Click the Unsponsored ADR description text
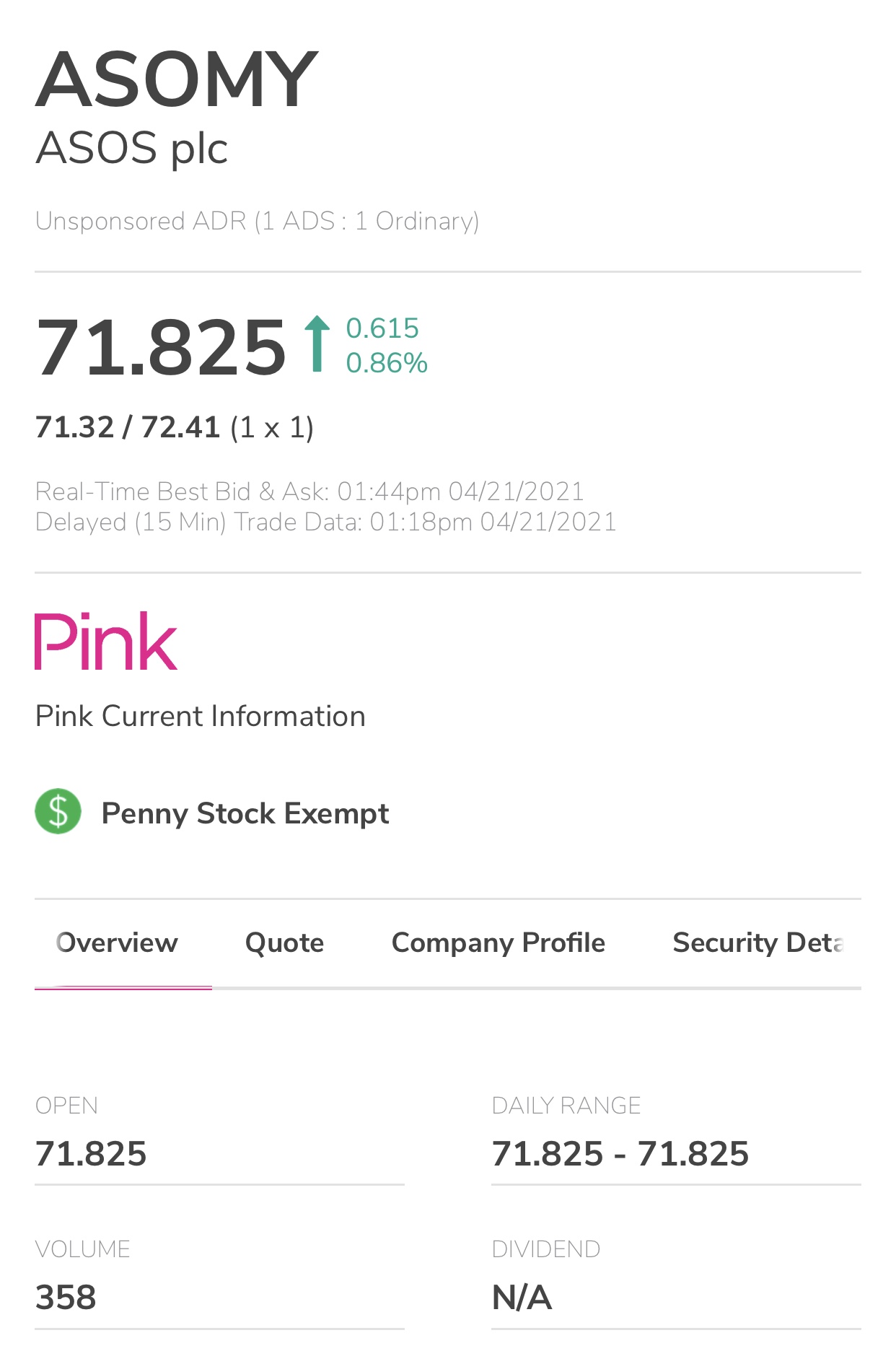This screenshot has width=896, height=1351. [x=258, y=221]
